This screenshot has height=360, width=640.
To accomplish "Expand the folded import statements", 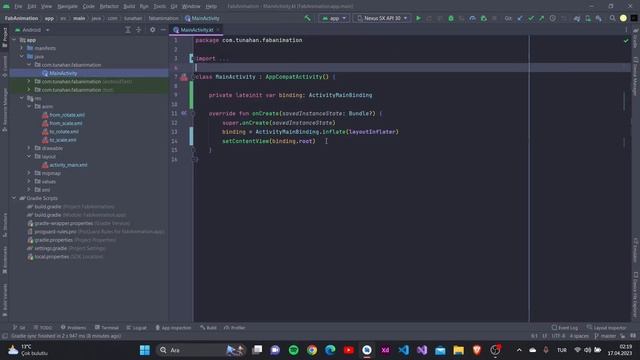I will [x=192, y=59].
